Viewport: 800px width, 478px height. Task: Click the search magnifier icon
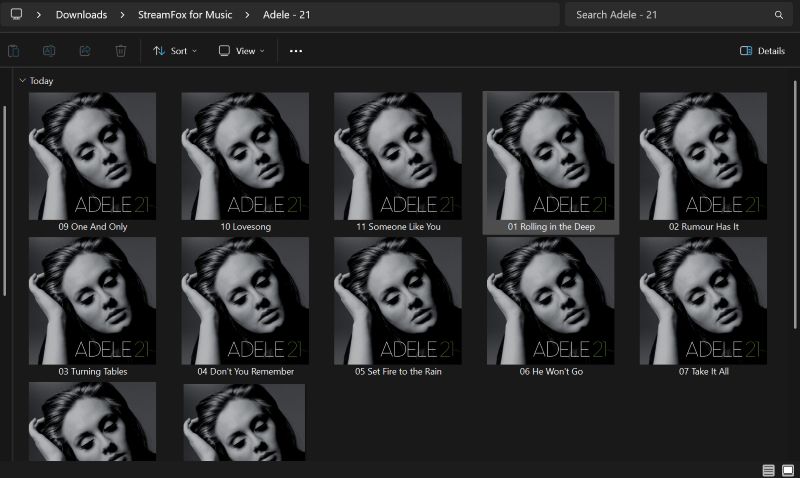(779, 15)
